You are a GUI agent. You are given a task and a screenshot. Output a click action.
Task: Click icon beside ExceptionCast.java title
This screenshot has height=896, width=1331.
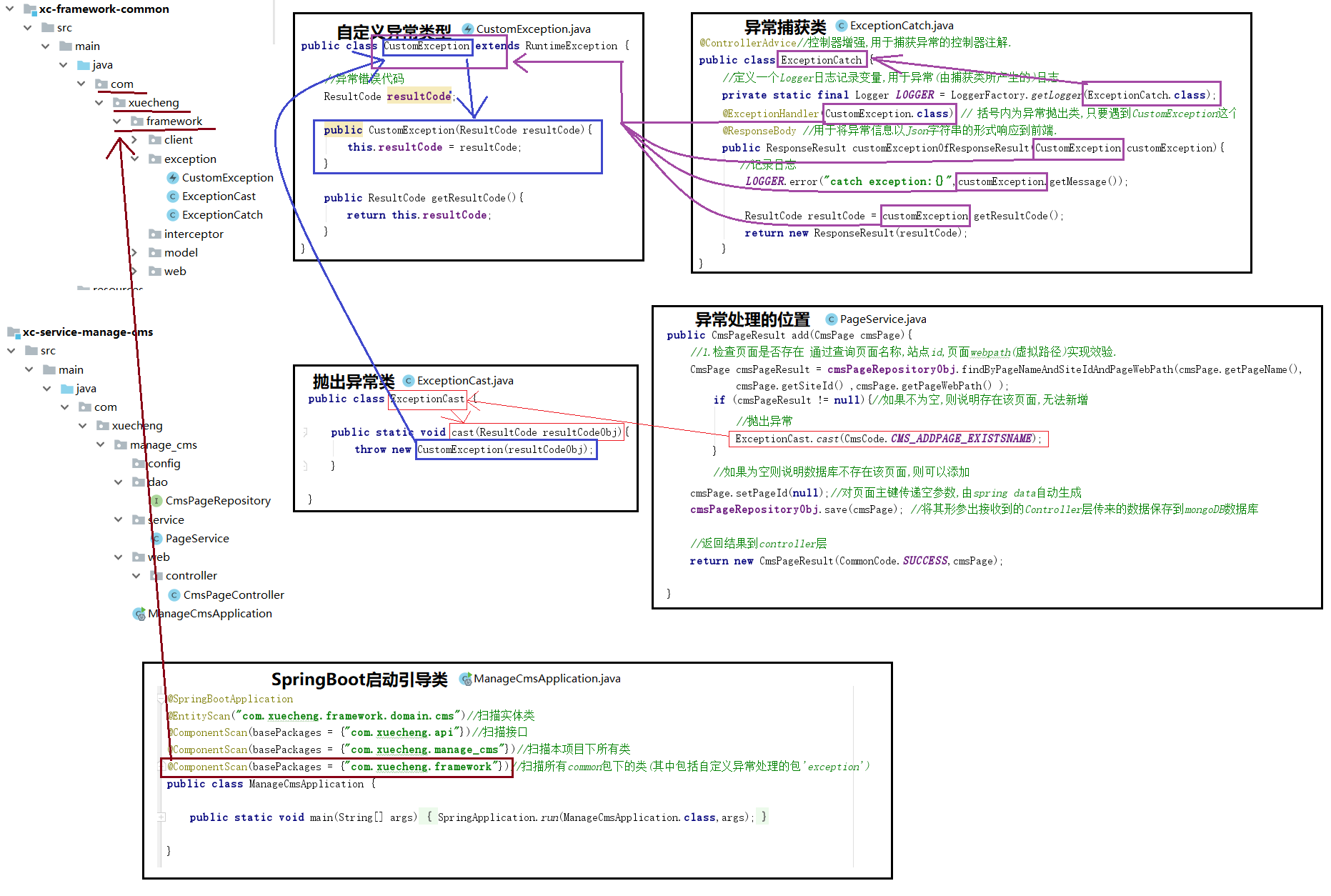(x=409, y=381)
